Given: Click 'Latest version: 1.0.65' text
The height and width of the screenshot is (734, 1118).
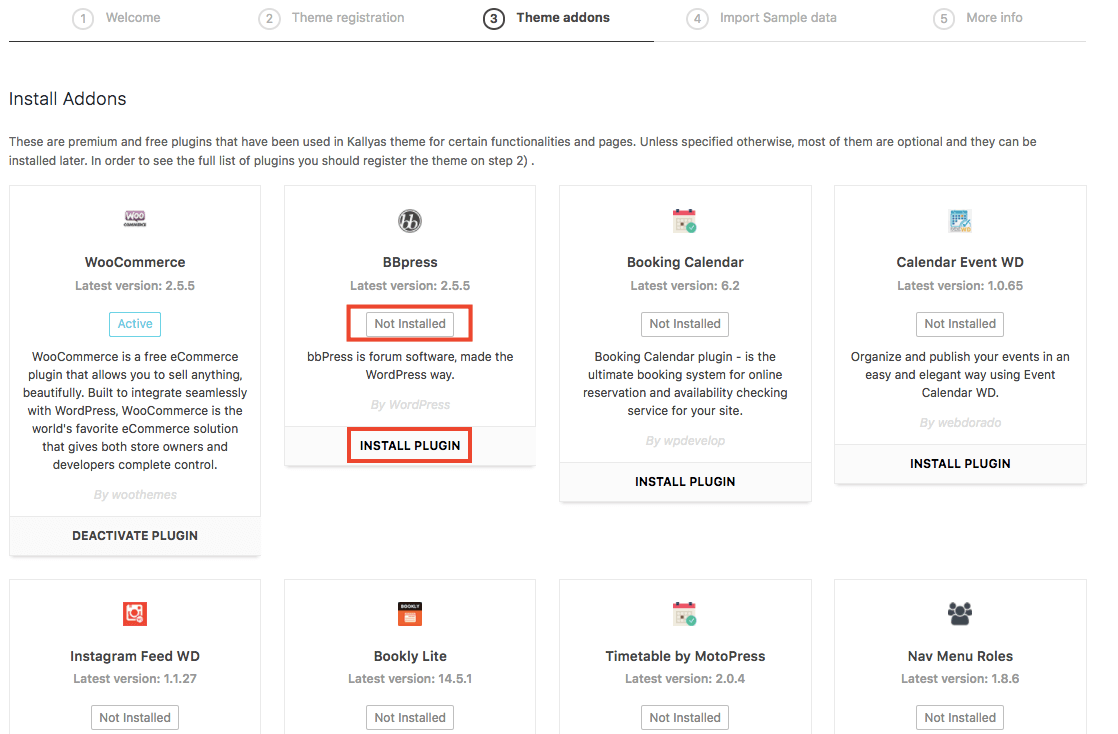Looking at the screenshot, I should tap(960, 286).
